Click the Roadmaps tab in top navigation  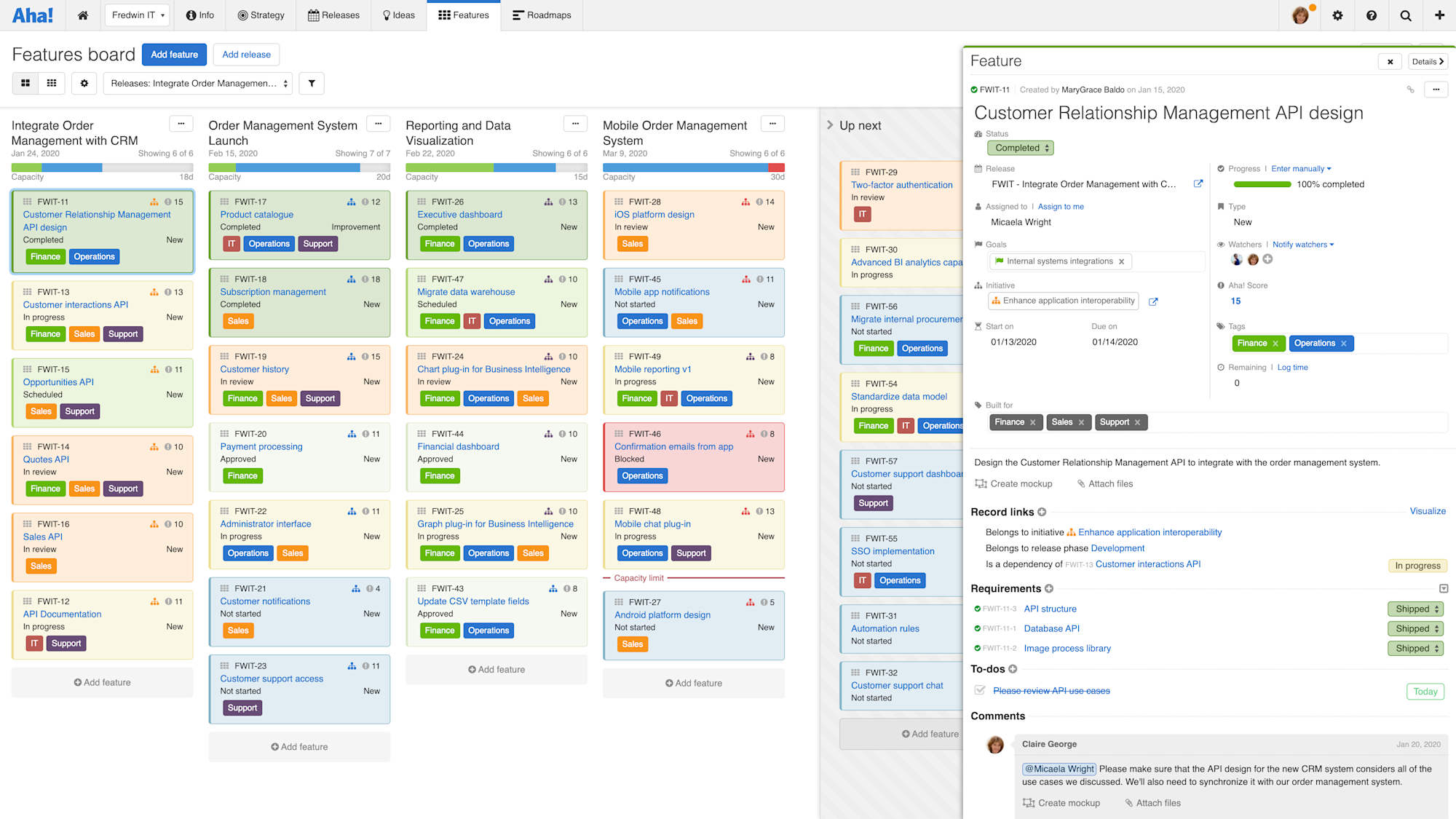546,15
